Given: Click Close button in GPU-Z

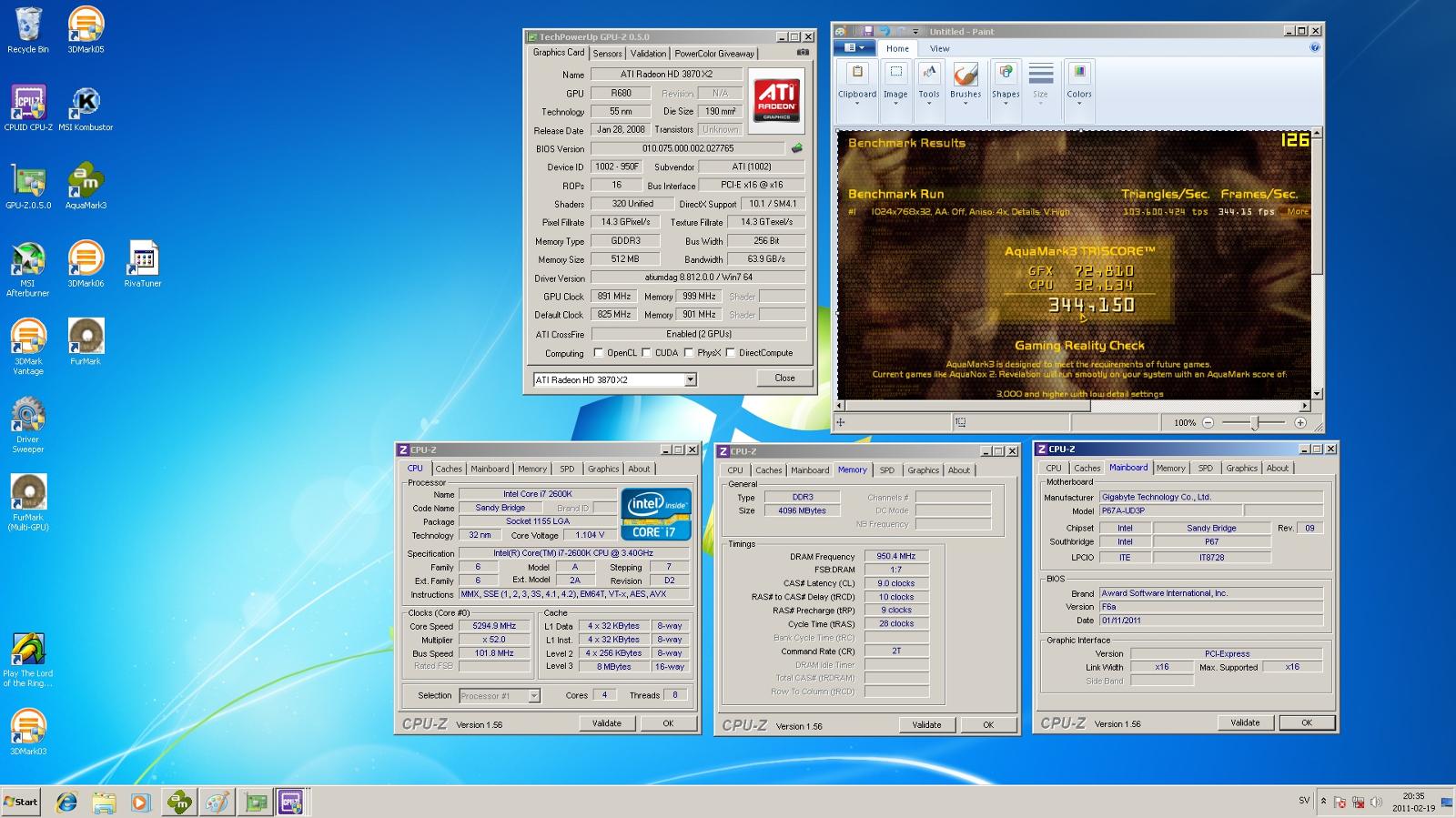Looking at the screenshot, I should tap(784, 379).
